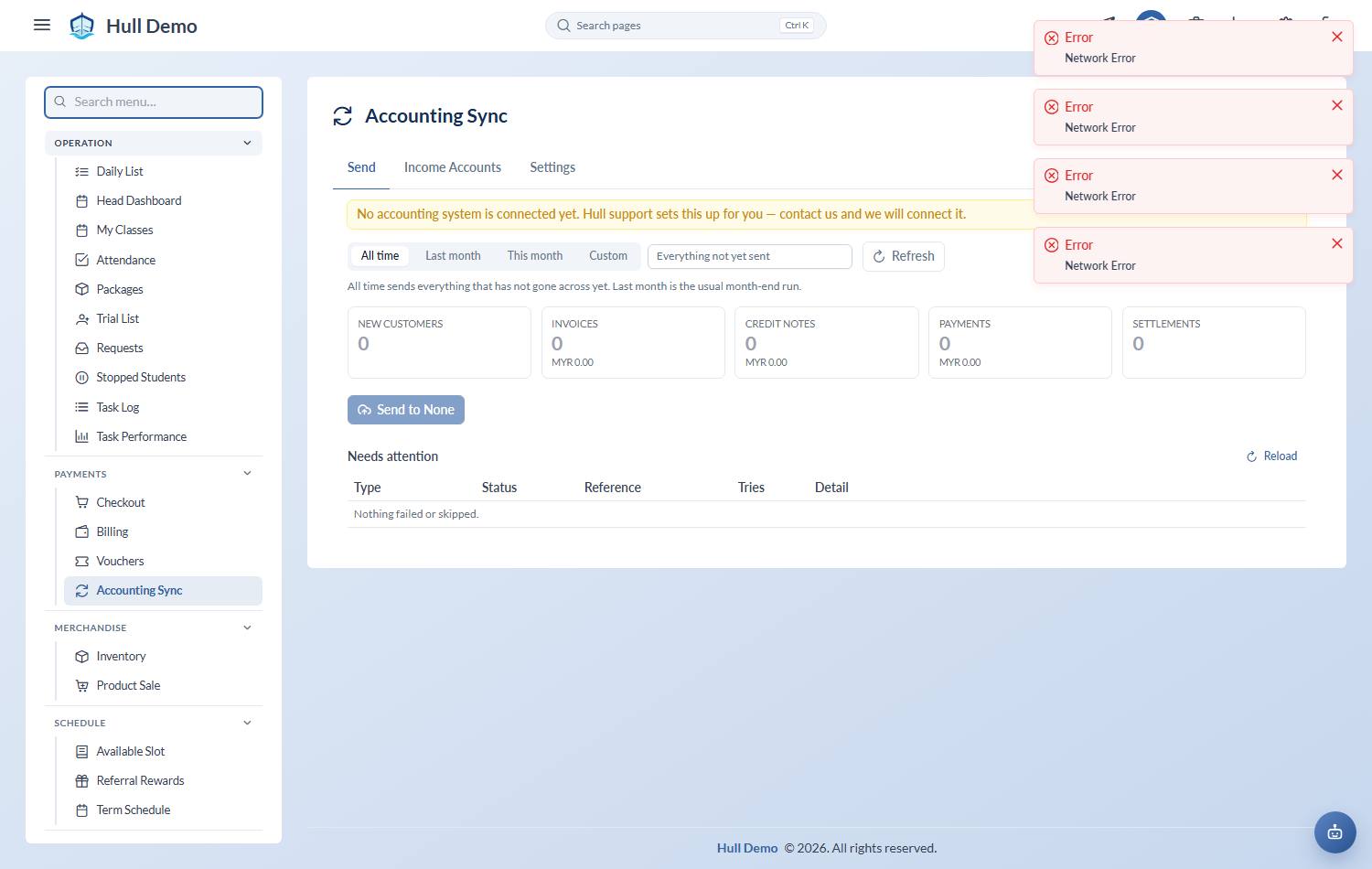Open Referral Rewards page
The width and height of the screenshot is (1372, 869).
tap(163, 780)
